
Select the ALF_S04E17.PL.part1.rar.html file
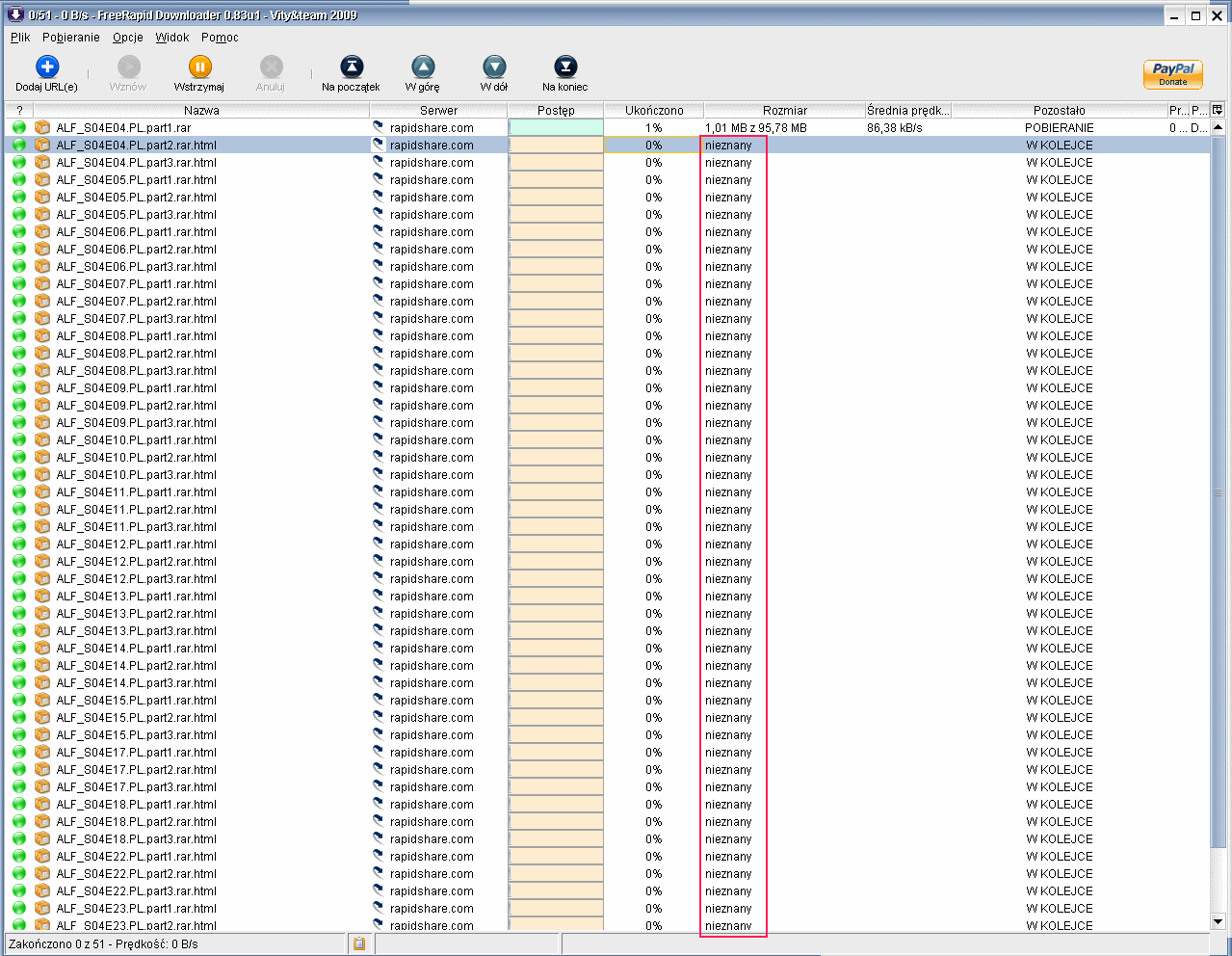(x=136, y=753)
